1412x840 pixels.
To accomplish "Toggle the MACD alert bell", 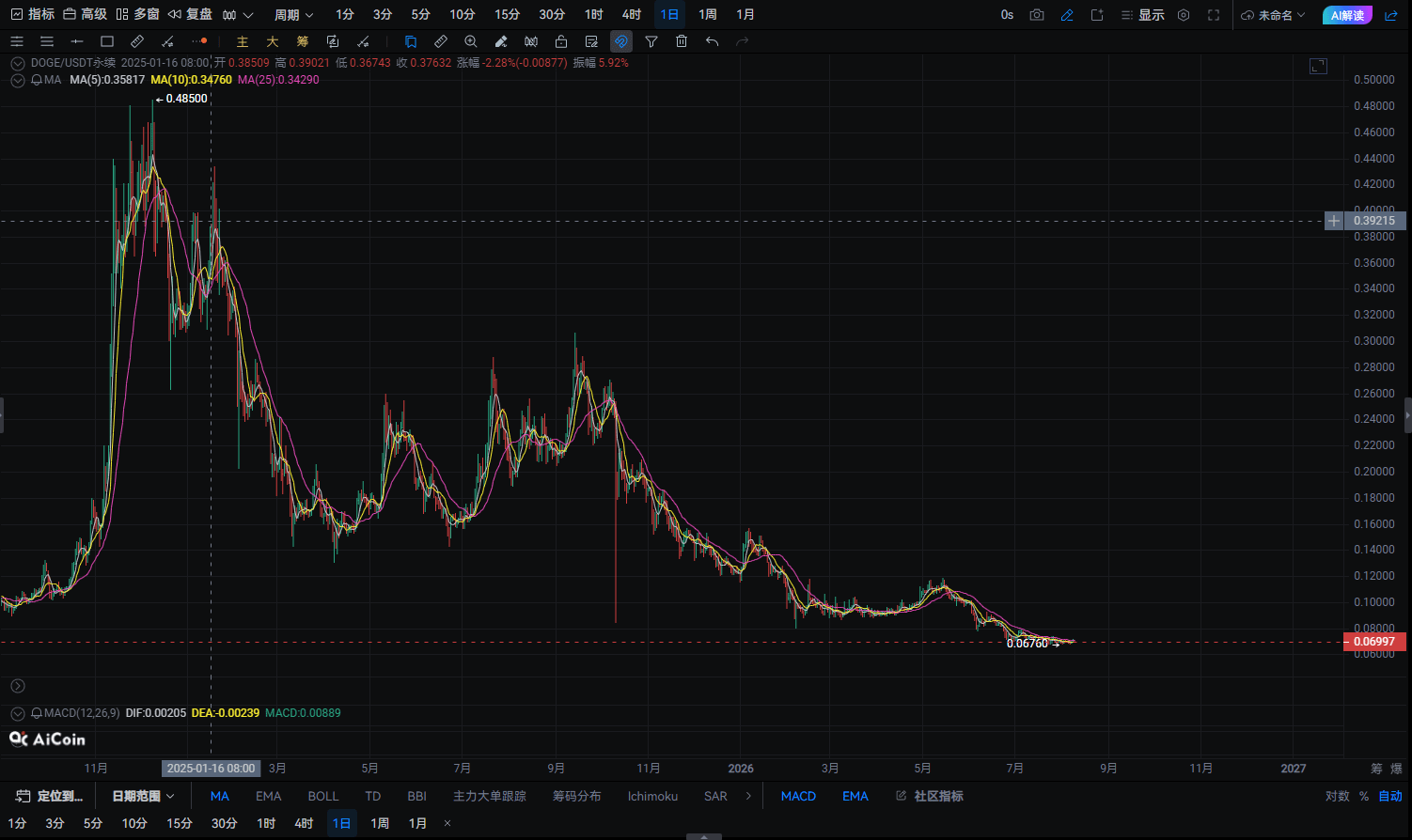I will [x=37, y=713].
